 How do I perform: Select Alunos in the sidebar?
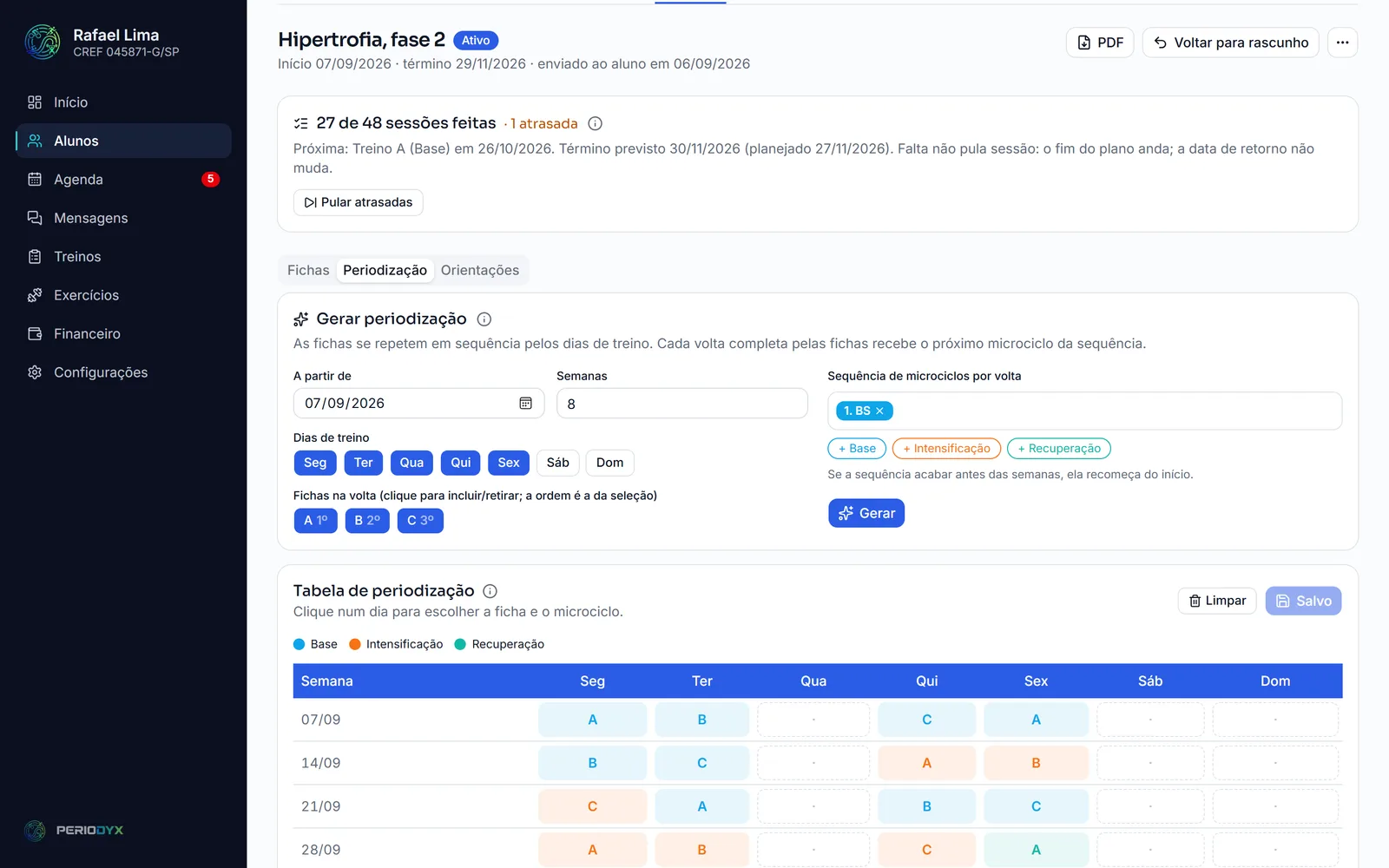123,141
